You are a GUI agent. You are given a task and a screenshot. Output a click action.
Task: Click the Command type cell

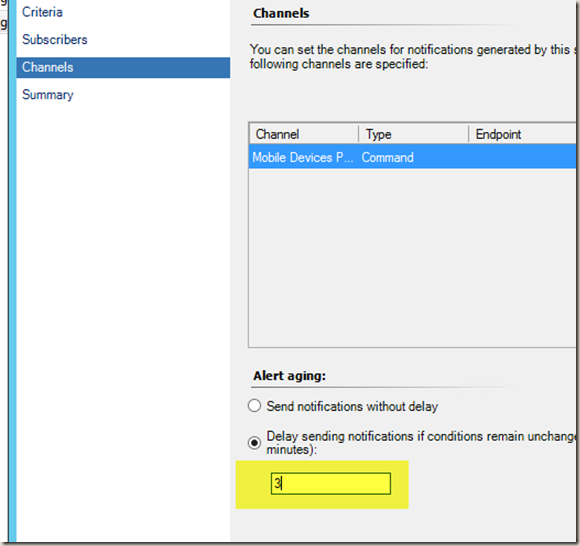(x=388, y=158)
